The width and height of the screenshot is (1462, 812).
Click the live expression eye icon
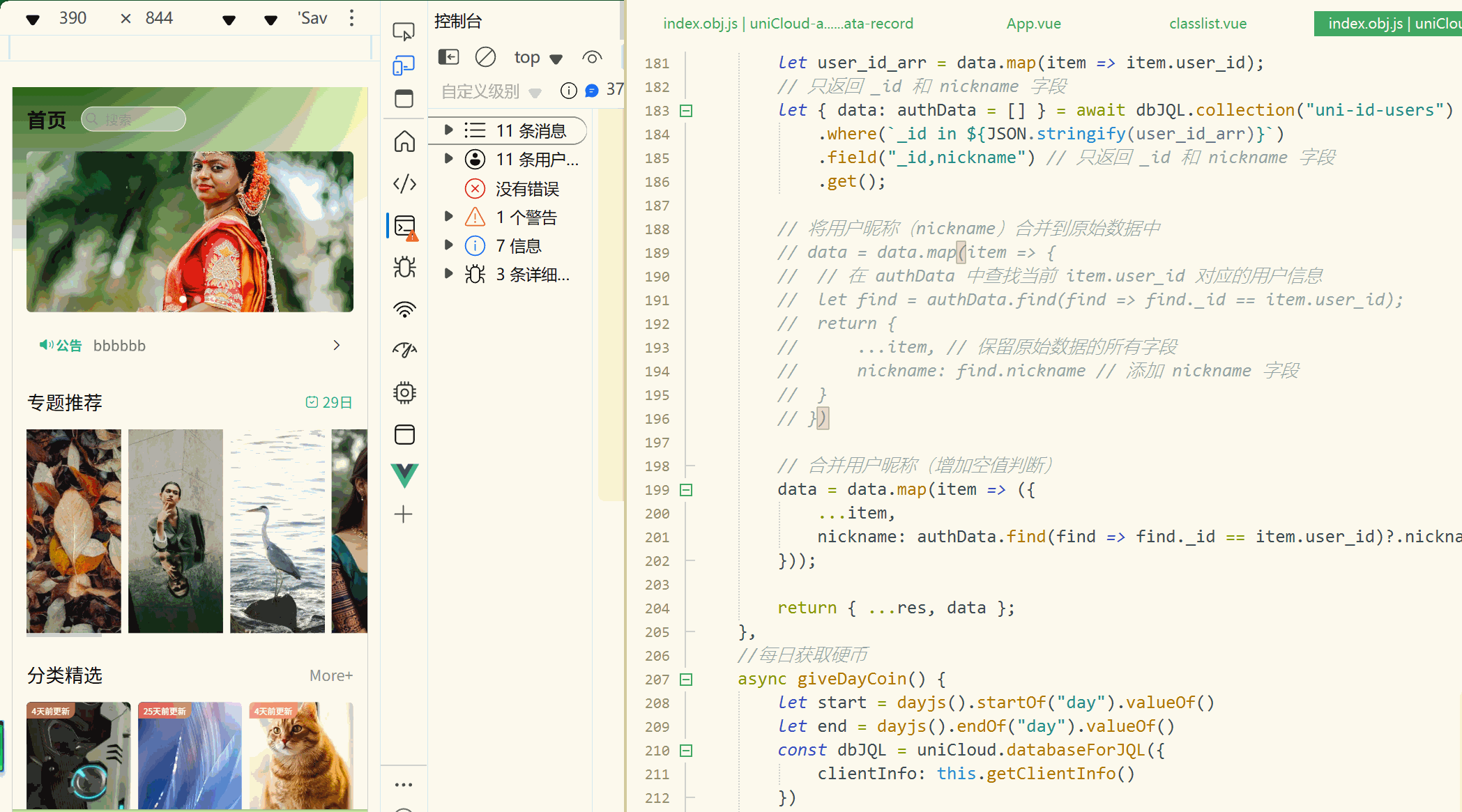click(592, 57)
